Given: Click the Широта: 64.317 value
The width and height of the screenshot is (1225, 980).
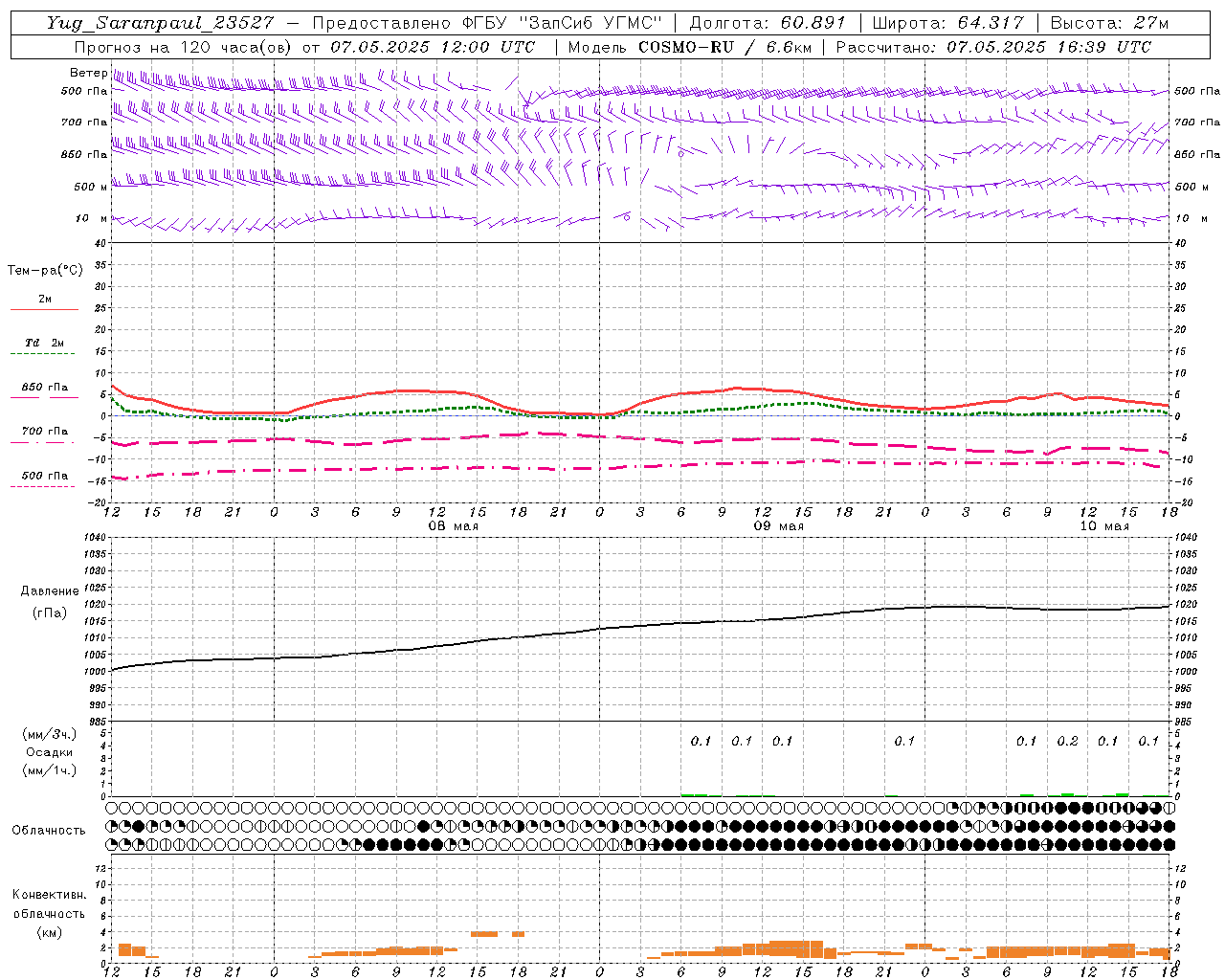Looking at the screenshot, I should coord(948,23).
